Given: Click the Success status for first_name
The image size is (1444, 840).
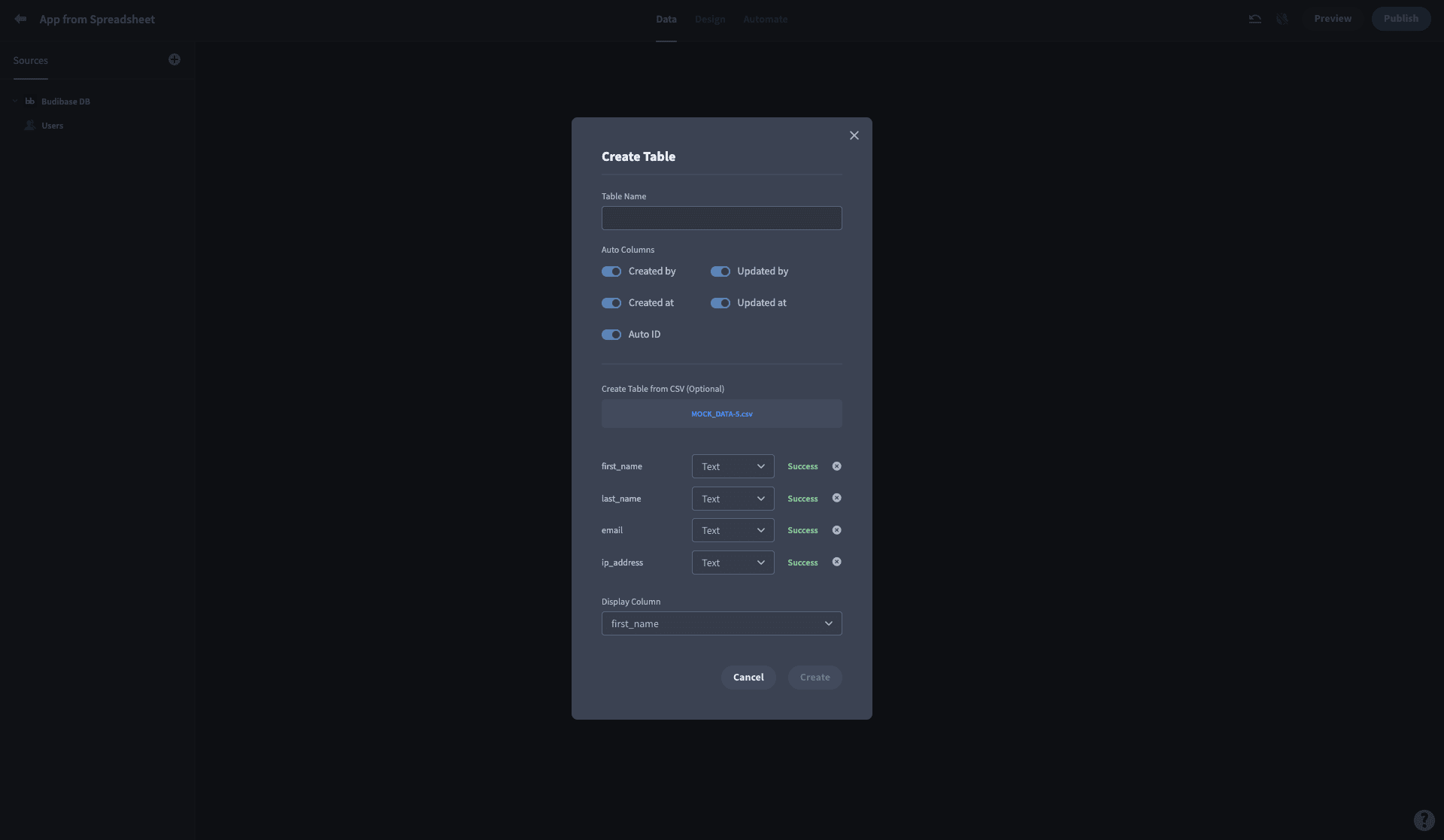Looking at the screenshot, I should click(802, 466).
